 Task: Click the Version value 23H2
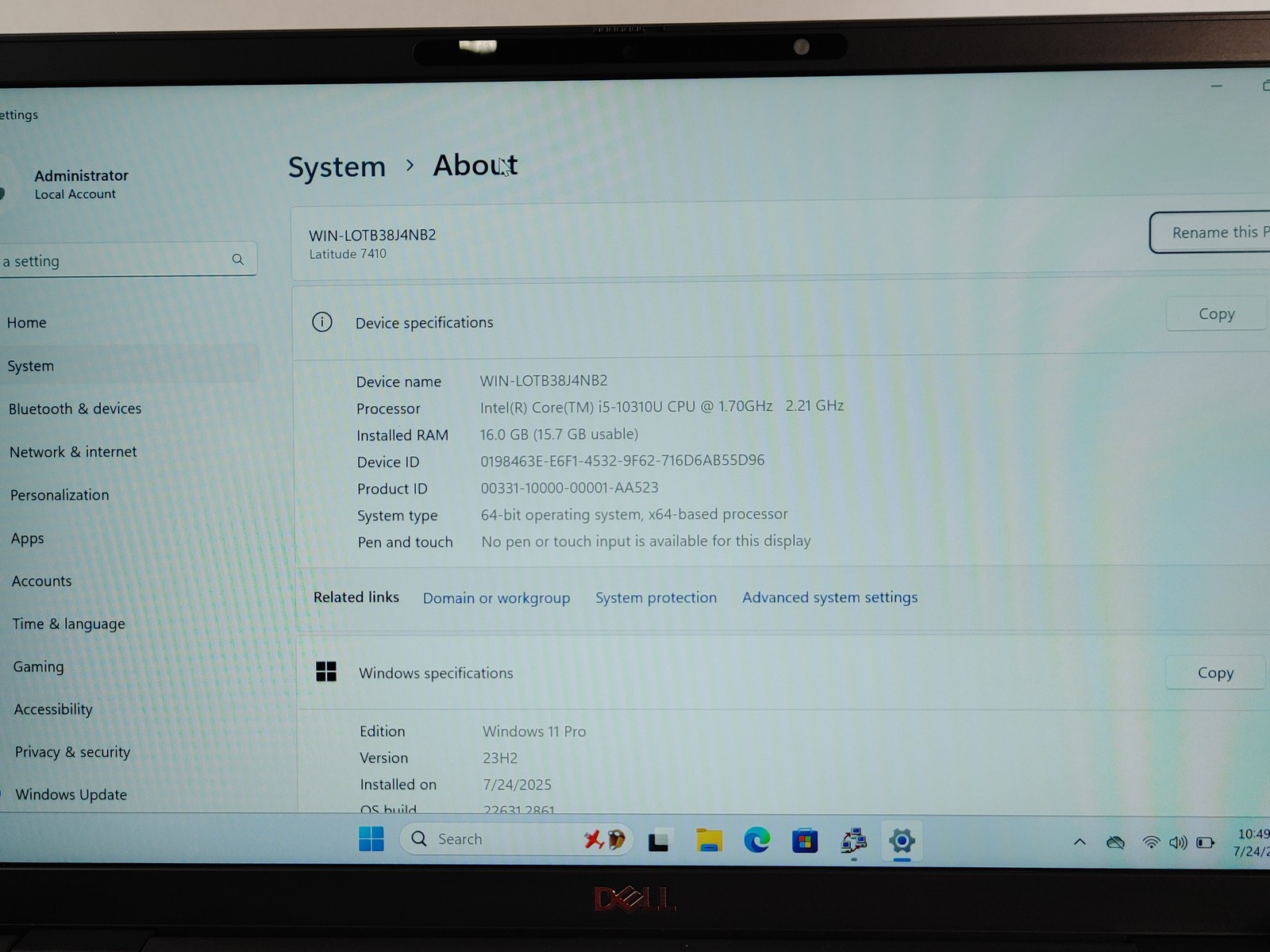pyautogui.click(x=500, y=758)
